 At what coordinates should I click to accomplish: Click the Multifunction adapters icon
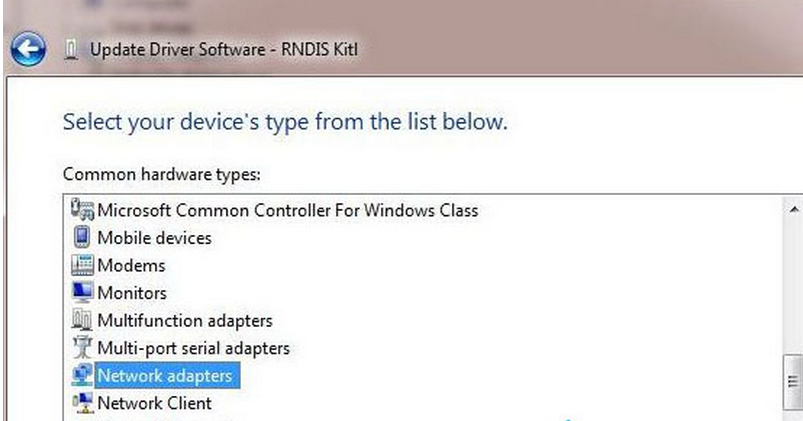pos(82,321)
